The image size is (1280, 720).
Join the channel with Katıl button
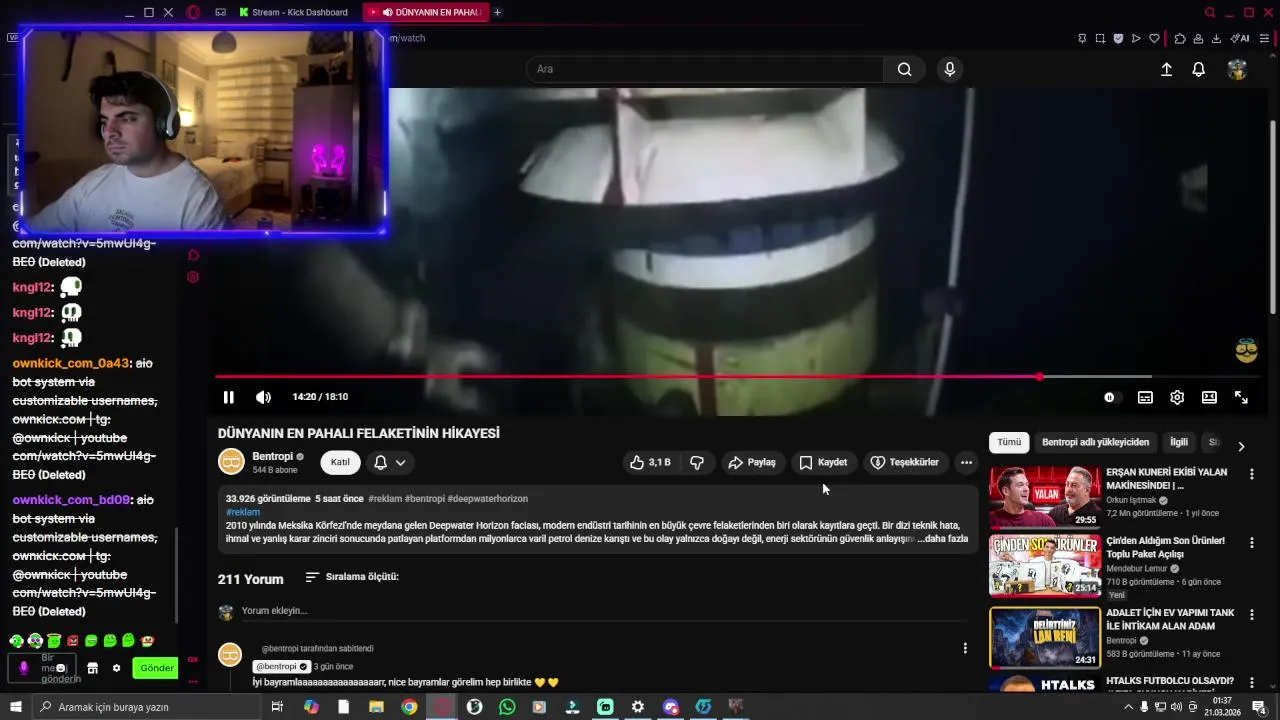(x=340, y=462)
